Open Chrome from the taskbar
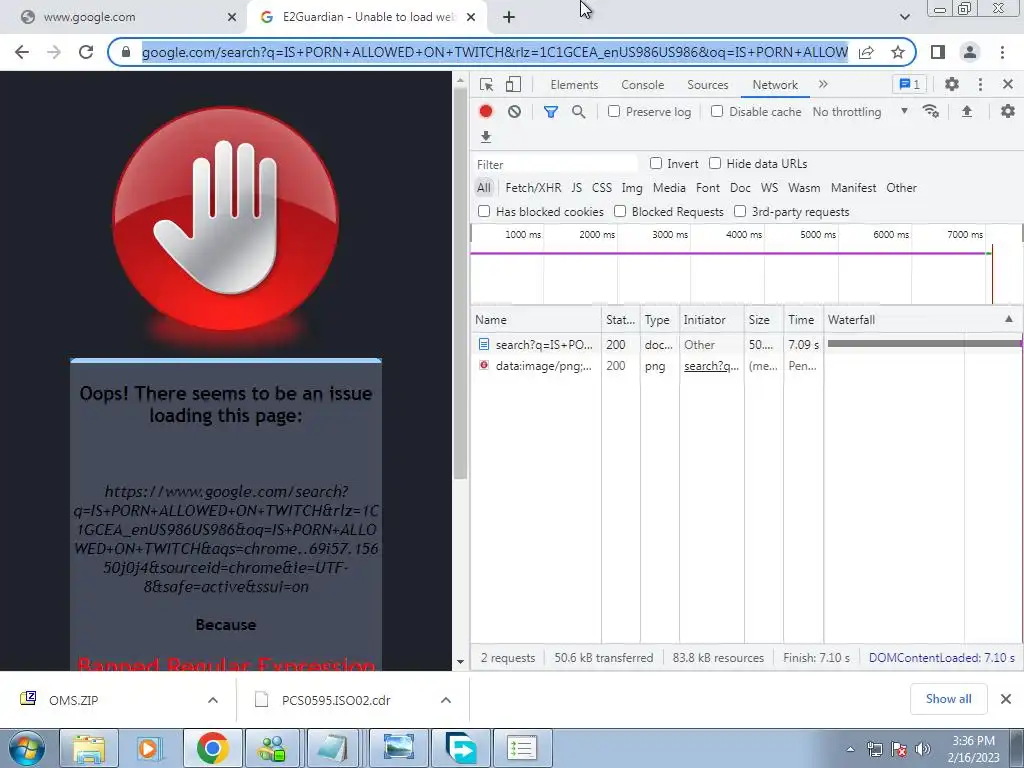The height and width of the screenshot is (768, 1024). (x=212, y=748)
